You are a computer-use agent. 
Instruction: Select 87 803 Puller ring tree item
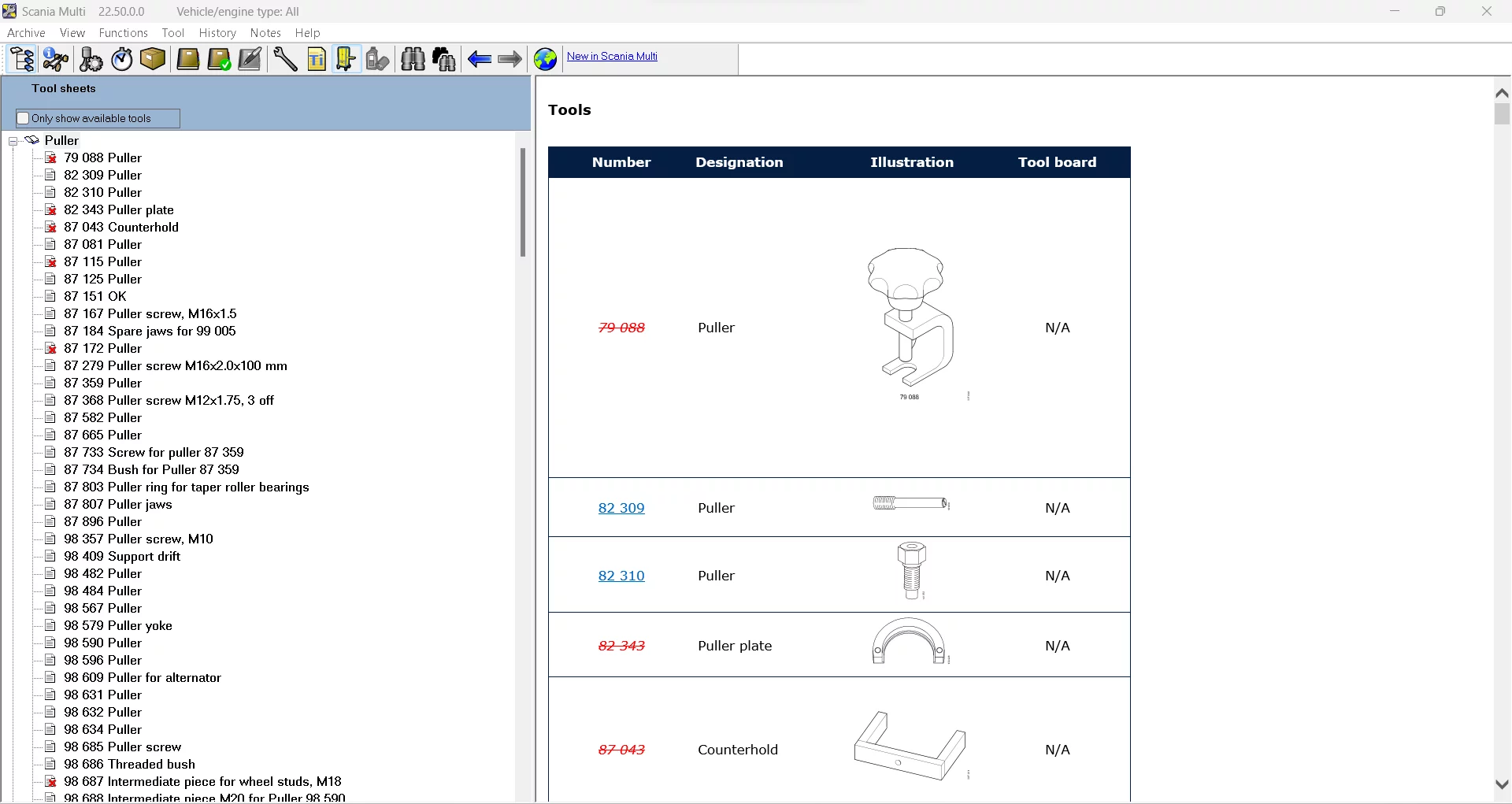tap(186, 487)
